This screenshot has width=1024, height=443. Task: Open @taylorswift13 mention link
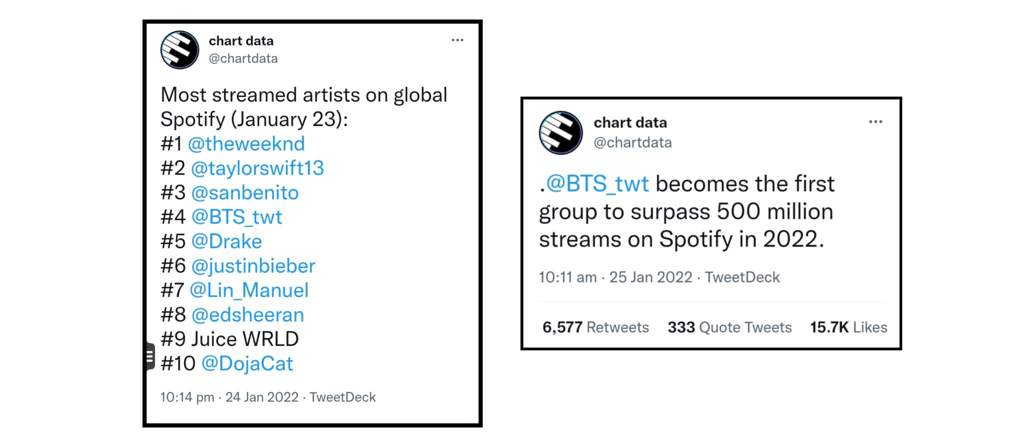click(257, 169)
